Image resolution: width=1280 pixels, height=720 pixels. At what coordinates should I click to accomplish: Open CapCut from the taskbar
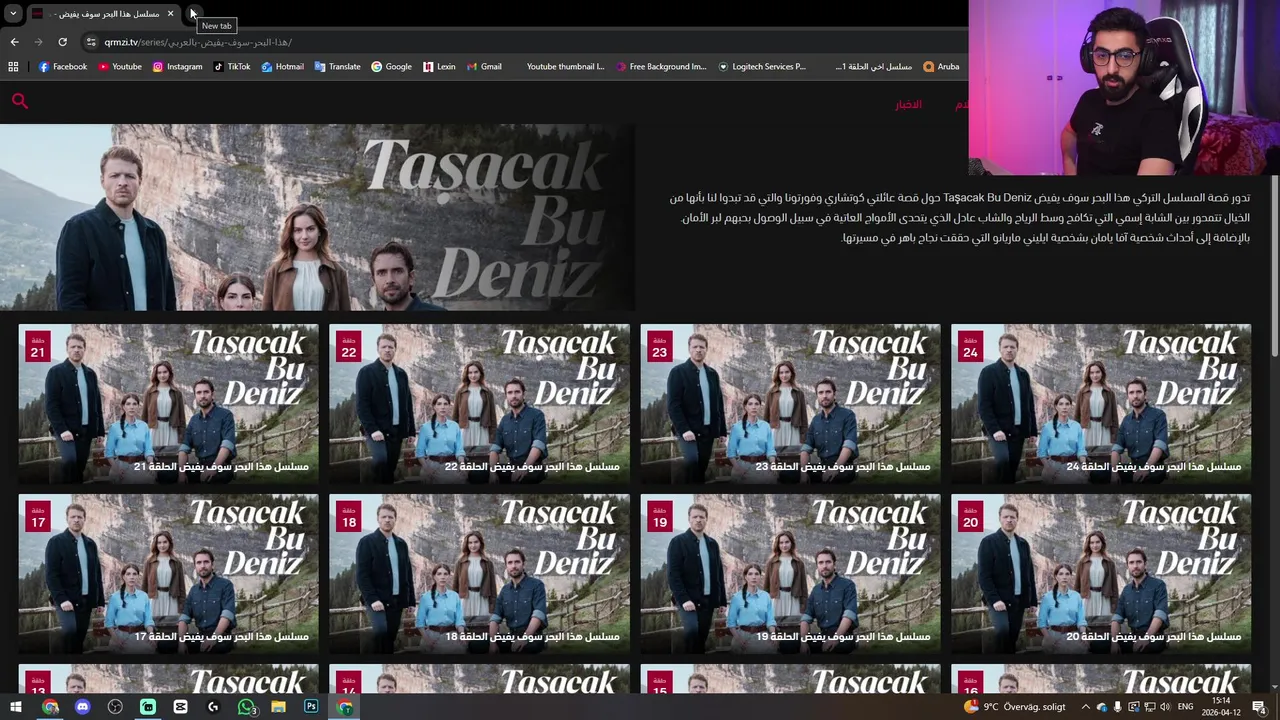[180, 707]
